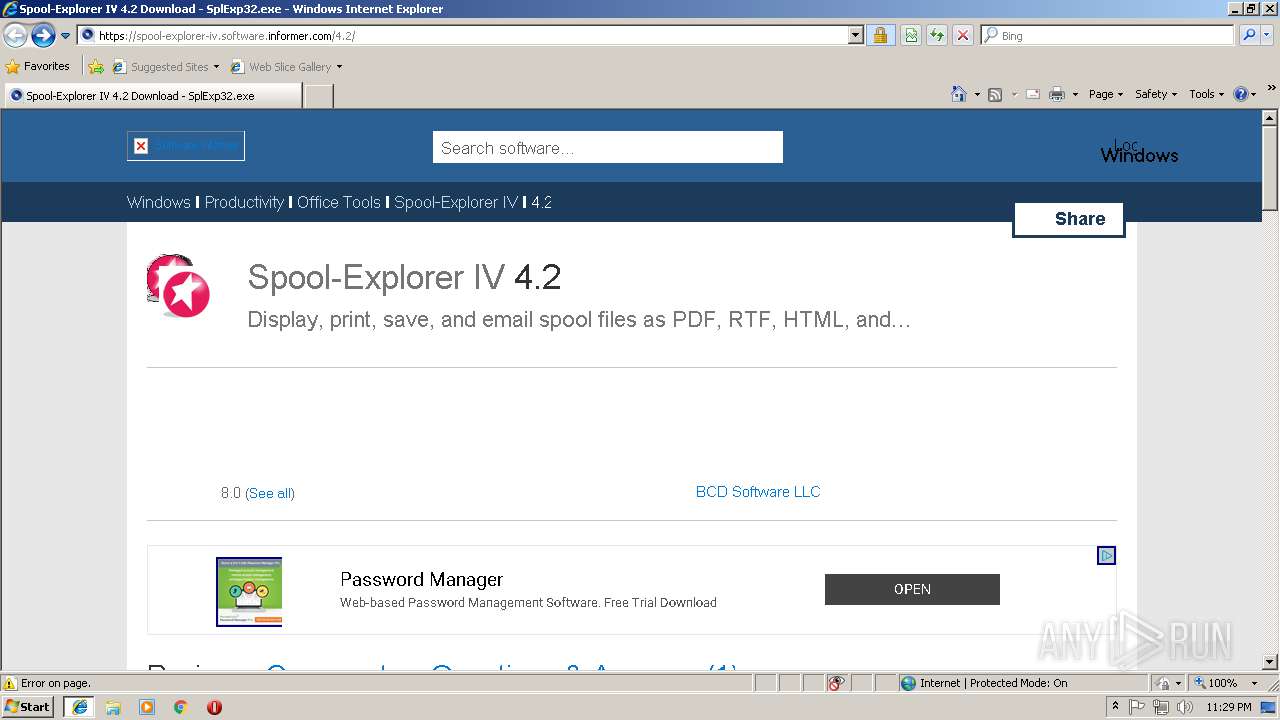Click the Error on page warning icon
The height and width of the screenshot is (720, 1280).
tap(10, 683)
